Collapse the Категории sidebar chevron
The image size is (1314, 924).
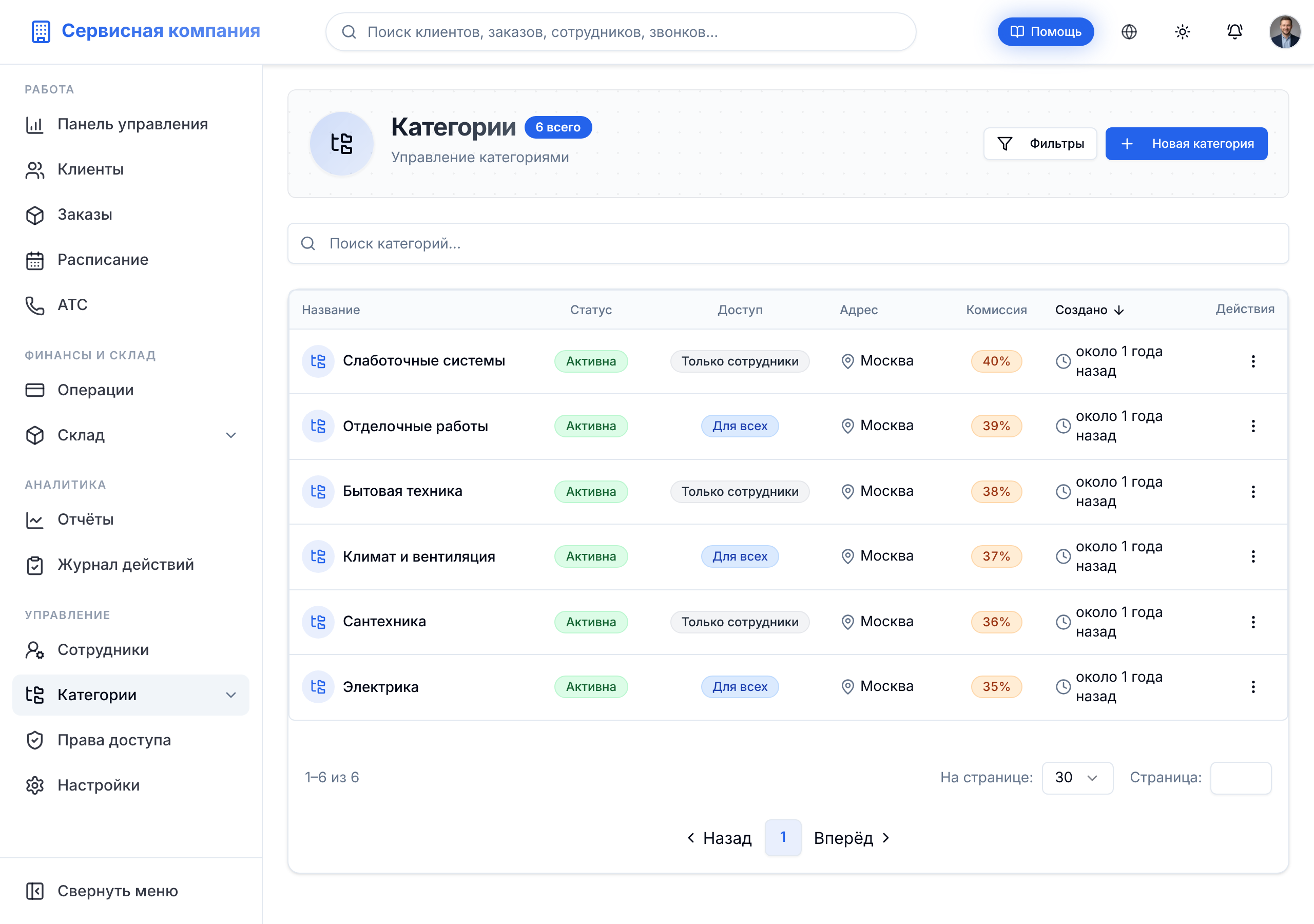[x=230, y=695]
